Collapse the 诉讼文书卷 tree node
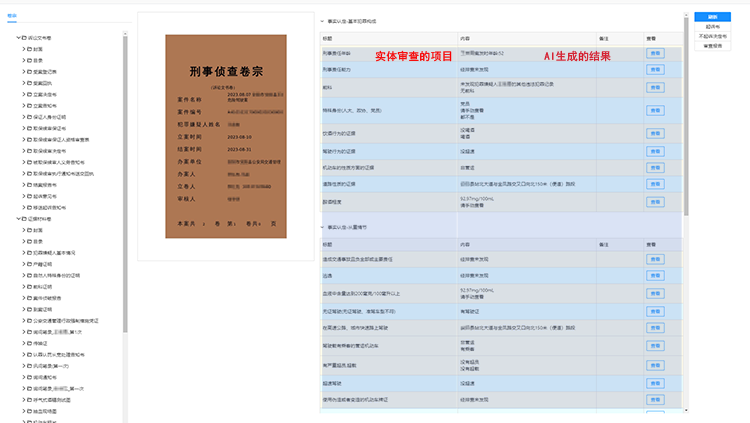 (17, 37)
